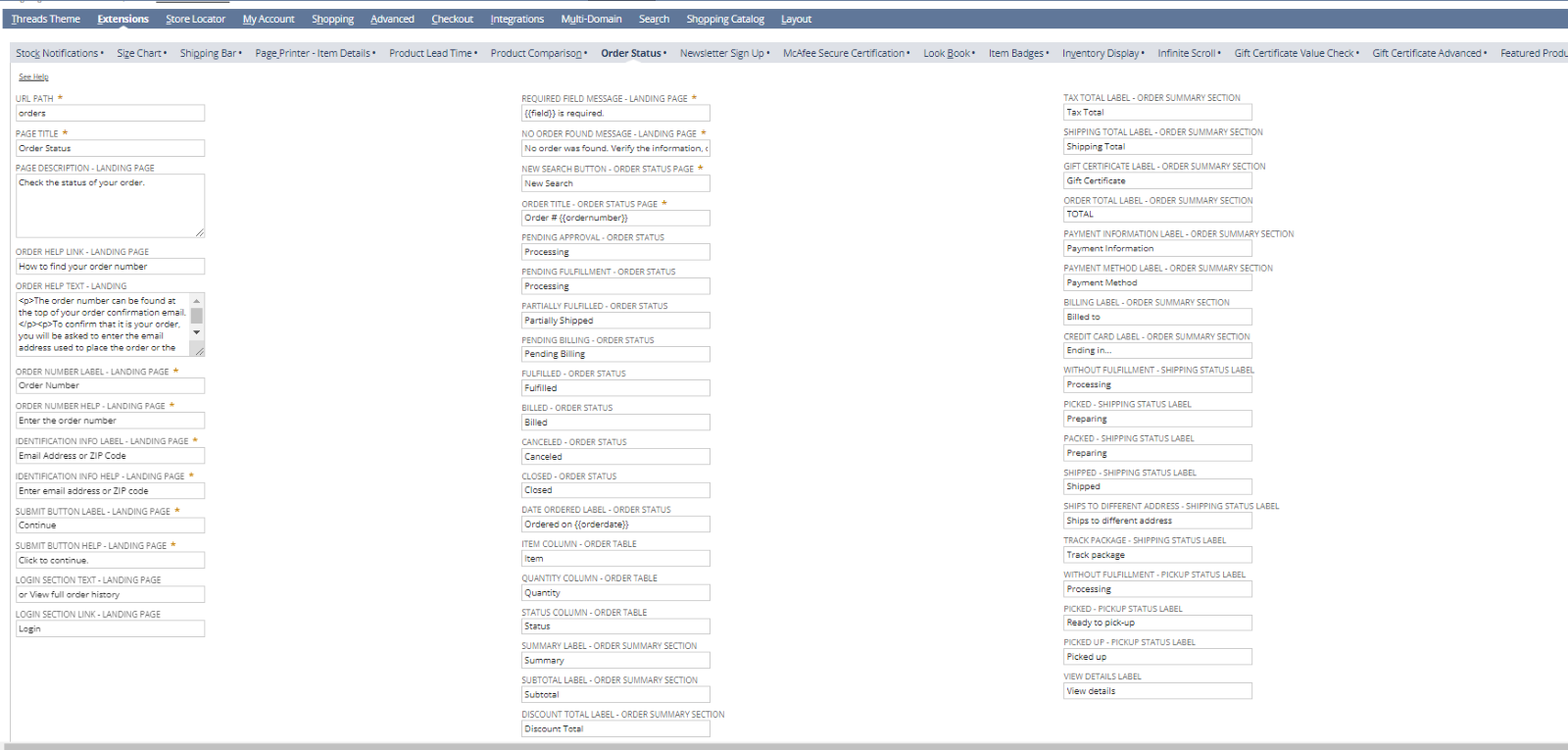1568x750 pixels.
Task: Open the Checkout menu in top bar
Action: (452, 19)
